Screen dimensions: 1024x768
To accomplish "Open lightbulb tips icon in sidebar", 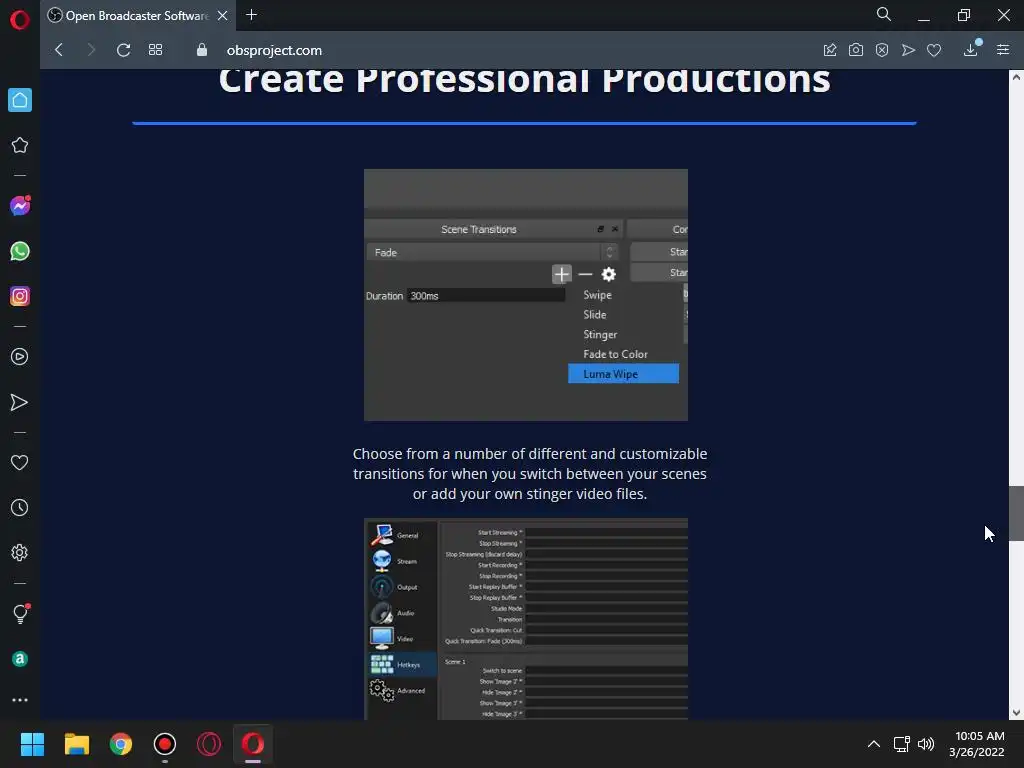I will click(20, 613).
